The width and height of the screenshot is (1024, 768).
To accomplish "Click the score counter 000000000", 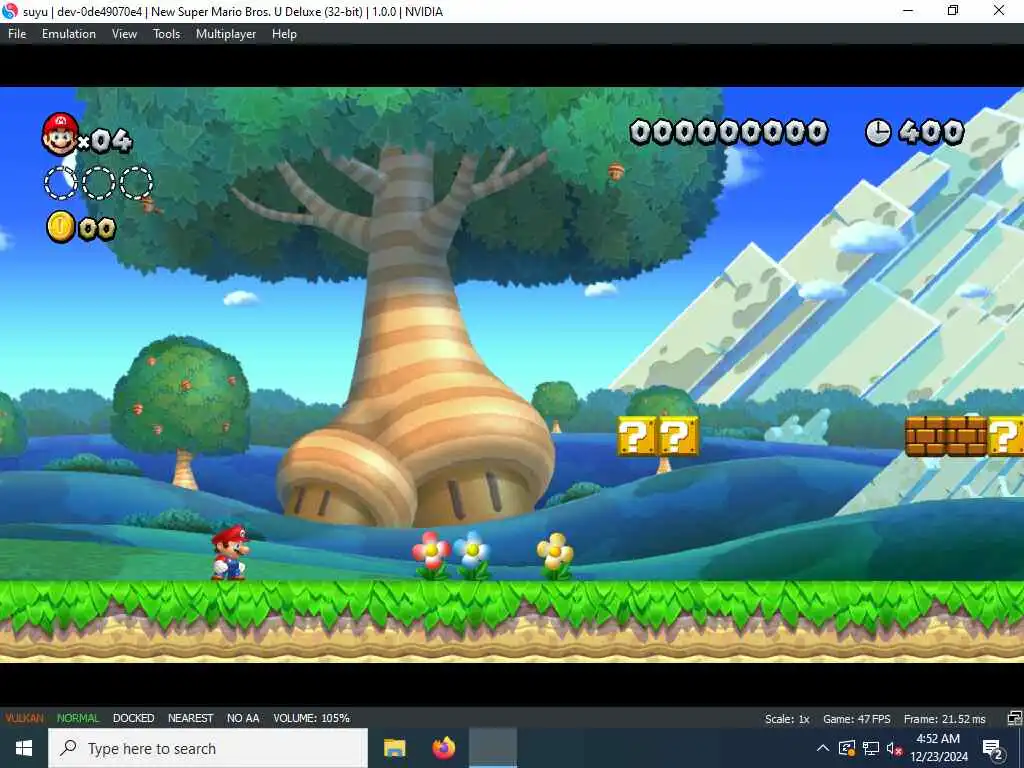I will point(729,132).
